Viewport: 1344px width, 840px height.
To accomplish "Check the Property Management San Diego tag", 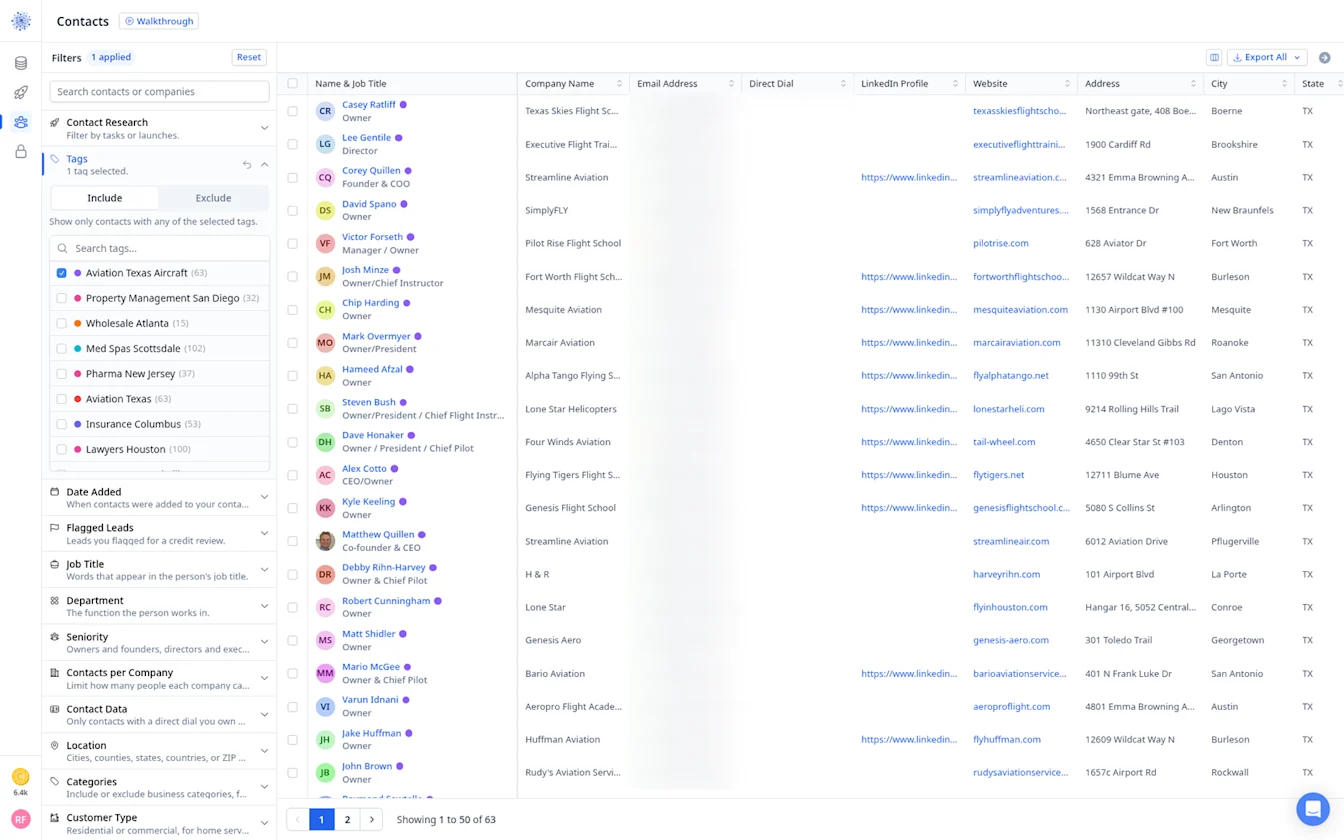I will click(62, 298).
